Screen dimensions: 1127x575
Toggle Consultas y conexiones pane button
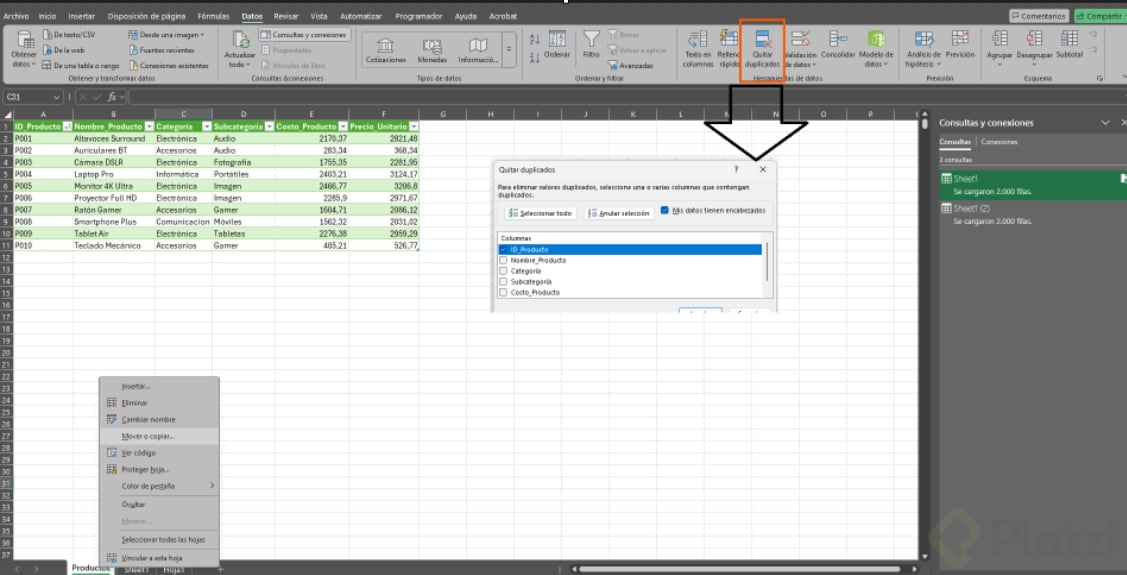[x=304, y=34]
